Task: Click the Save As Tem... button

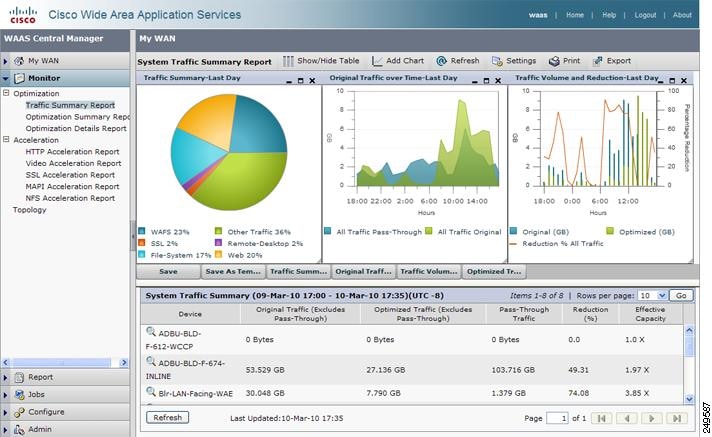Action: click(233, 272)
